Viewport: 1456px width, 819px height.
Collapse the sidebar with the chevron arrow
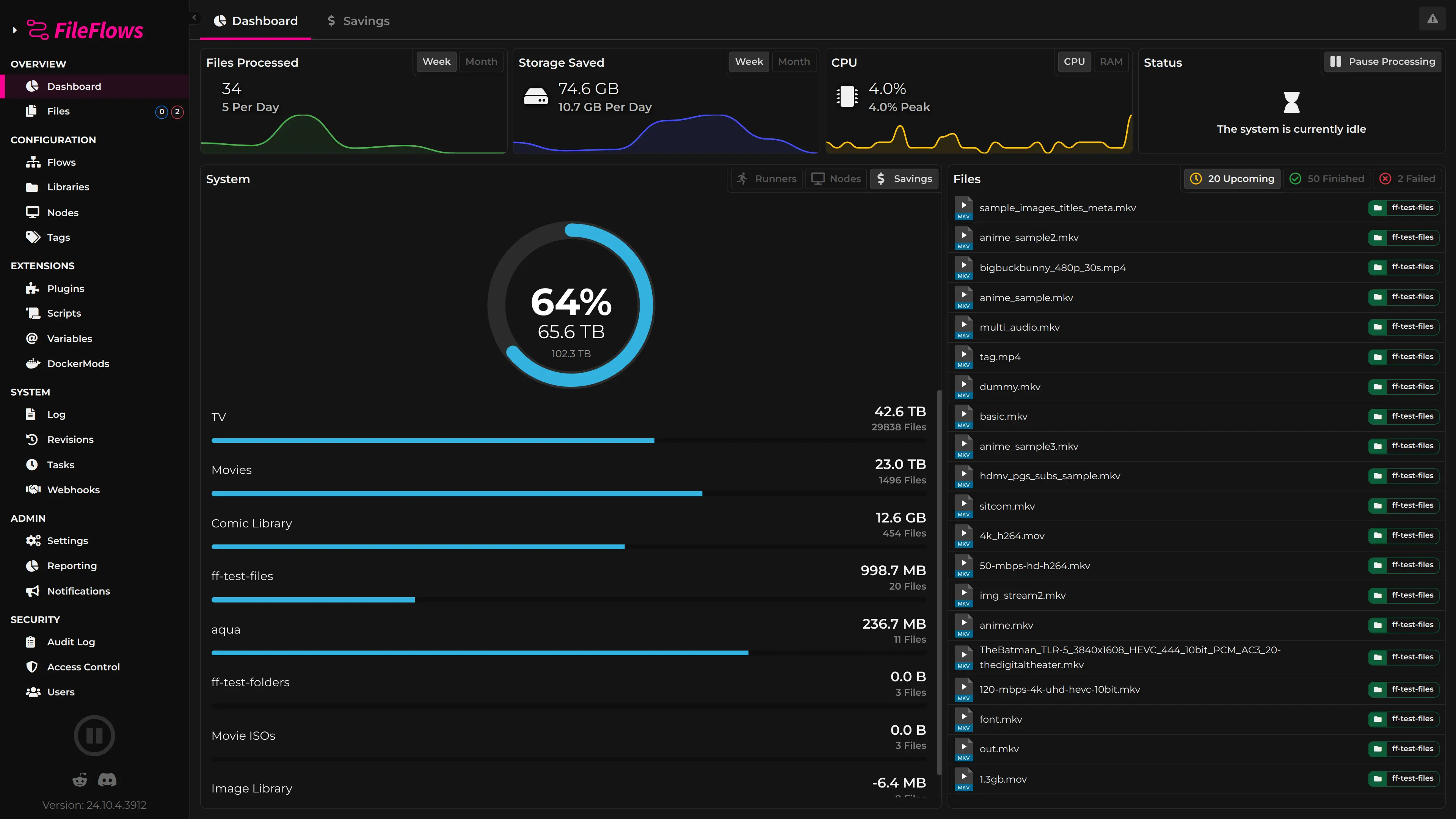(x=195, y=17)
